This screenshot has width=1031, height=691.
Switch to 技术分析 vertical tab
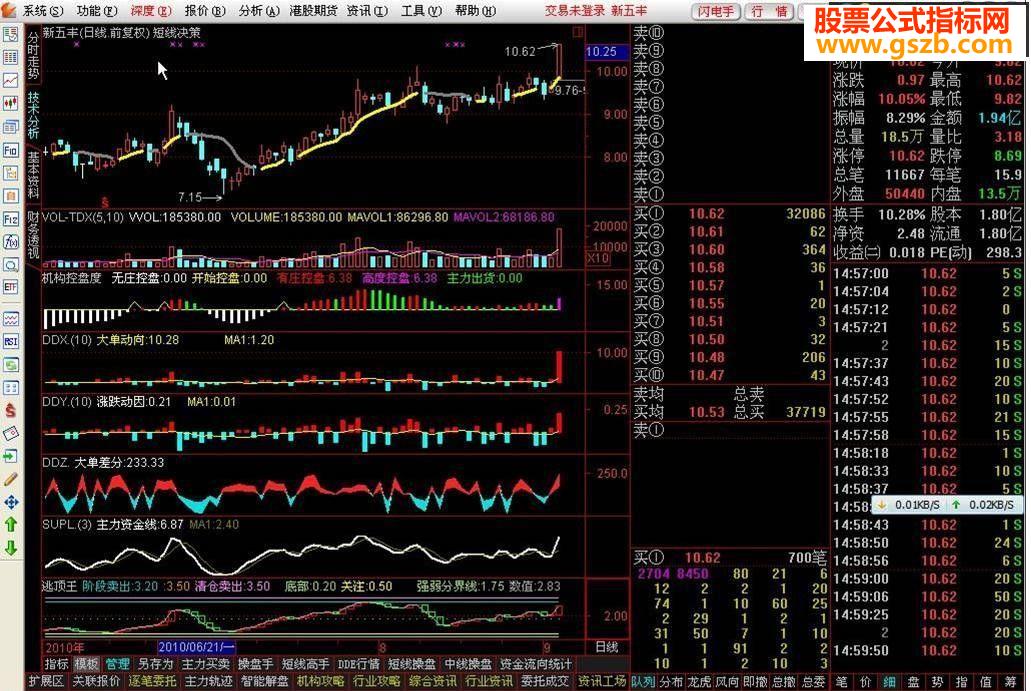[x=34, y=115]
